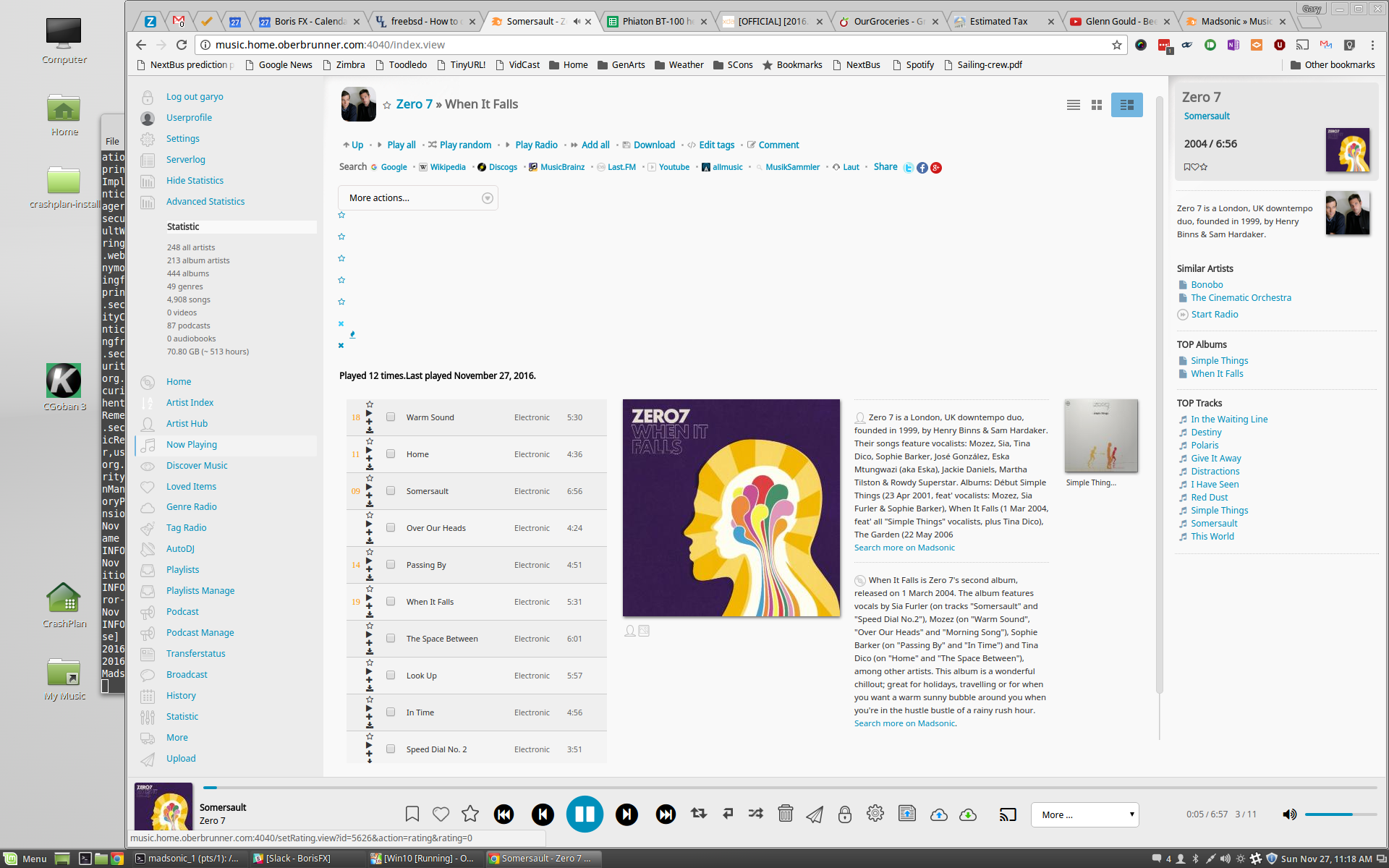Open the Home folder in bookmarks bar
This screenshot has width=1389, height=868.
[x=568, y=65]
